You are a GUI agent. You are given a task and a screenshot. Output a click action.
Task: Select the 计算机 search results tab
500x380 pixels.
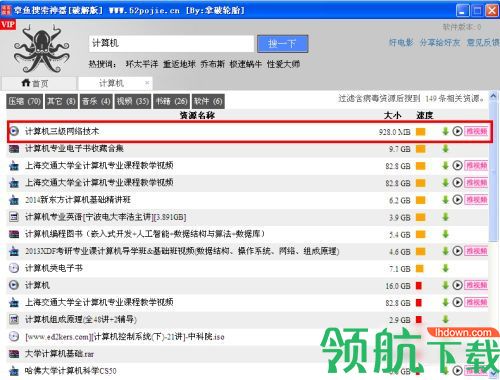click(x=115, y=83)
